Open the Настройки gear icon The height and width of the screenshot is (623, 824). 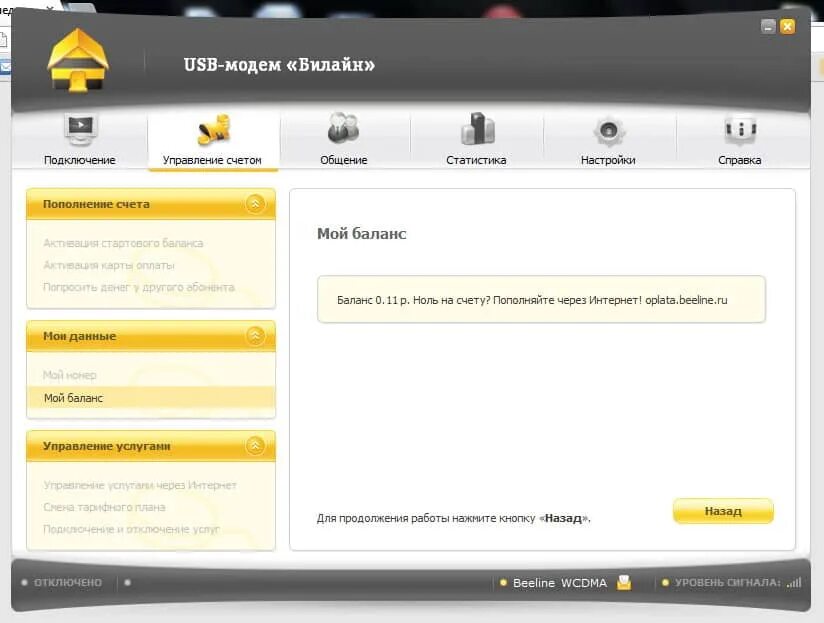[x=609, y=130]
